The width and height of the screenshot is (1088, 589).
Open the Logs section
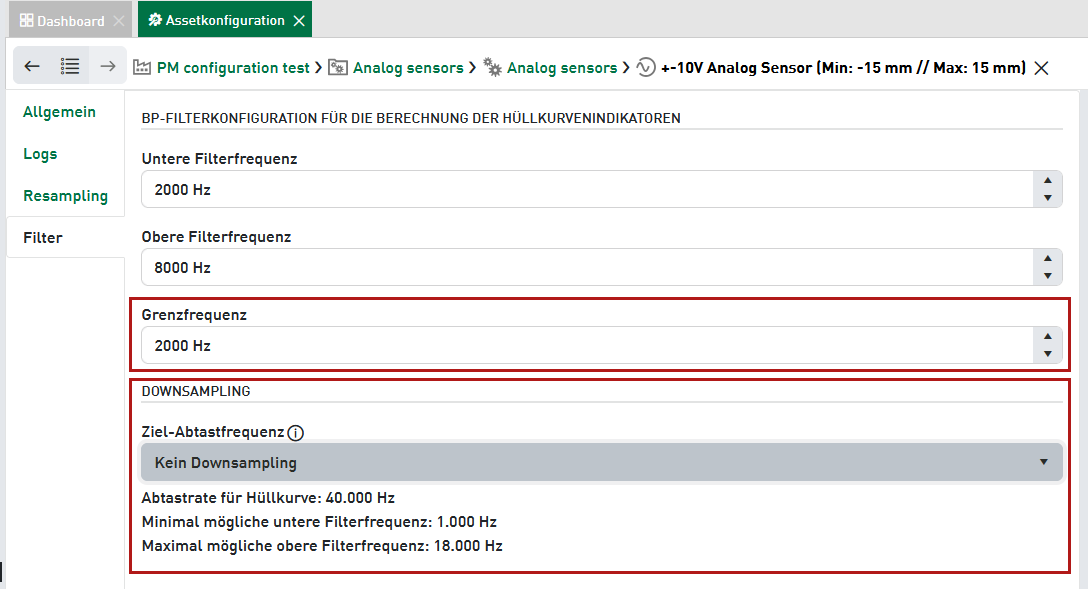(40, 154)
